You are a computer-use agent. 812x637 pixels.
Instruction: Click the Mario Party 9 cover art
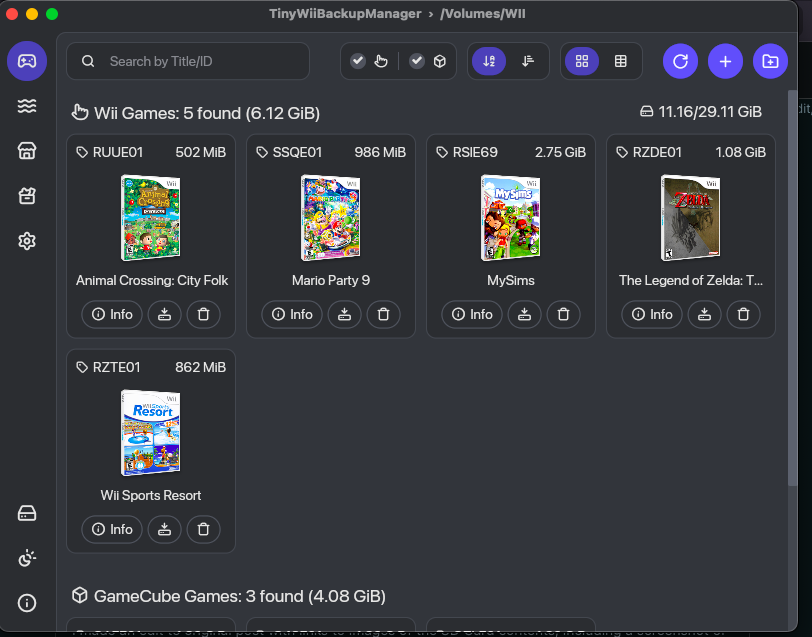[330, 218]
